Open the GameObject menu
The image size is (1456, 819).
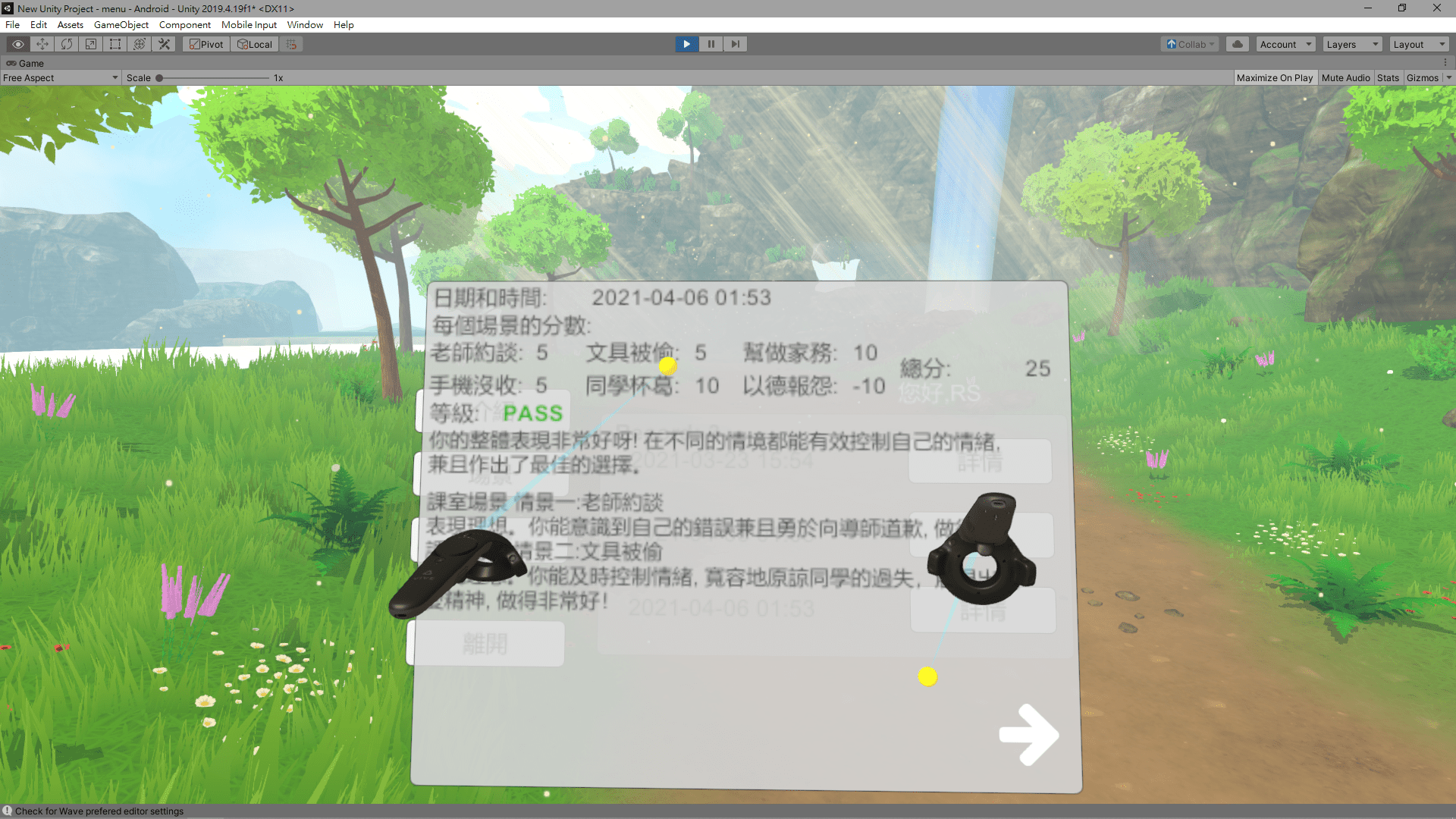point(121,24)
